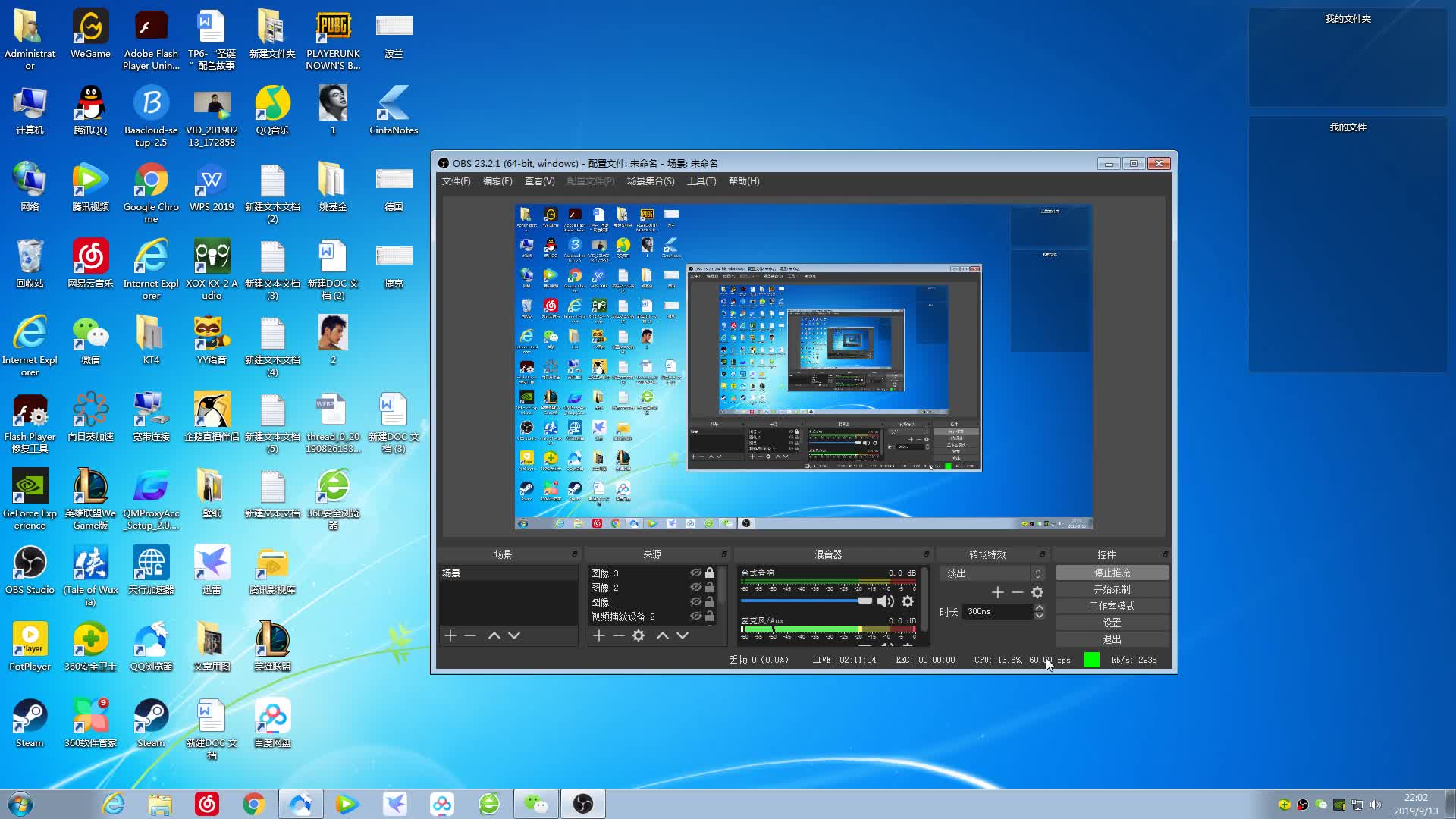This screenshot has height=819, width=1456.
Task: Open the 场景集合(S) menu
Action: click(650, 181)
